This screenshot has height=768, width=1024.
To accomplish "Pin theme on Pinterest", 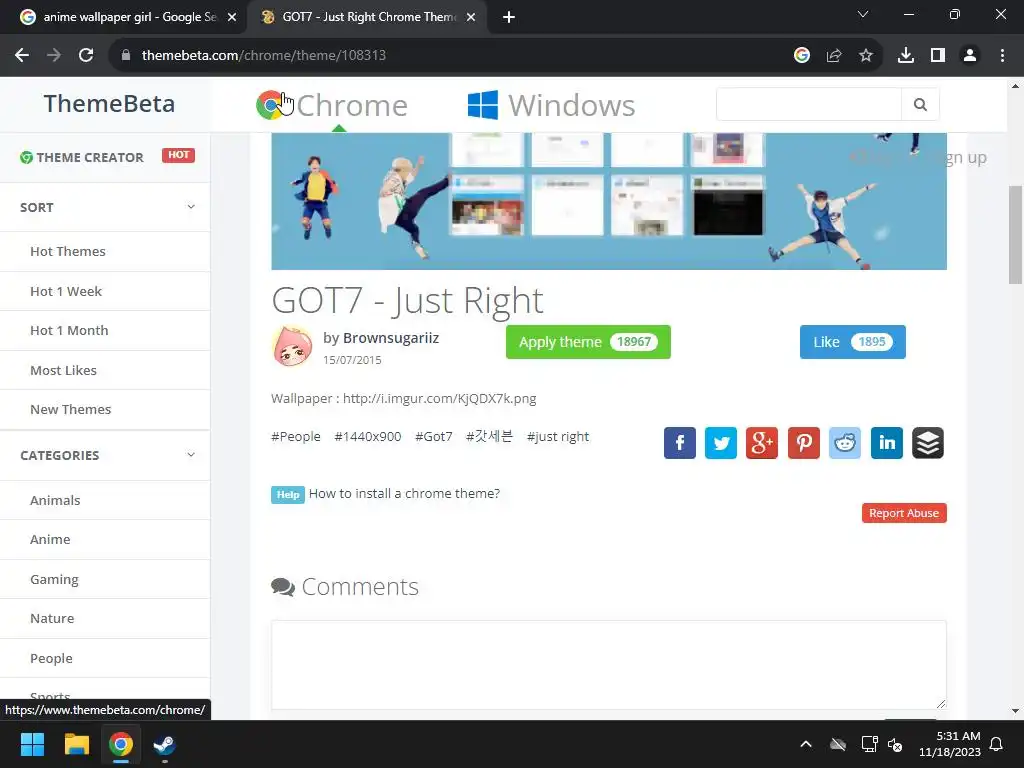I will 803,443.
